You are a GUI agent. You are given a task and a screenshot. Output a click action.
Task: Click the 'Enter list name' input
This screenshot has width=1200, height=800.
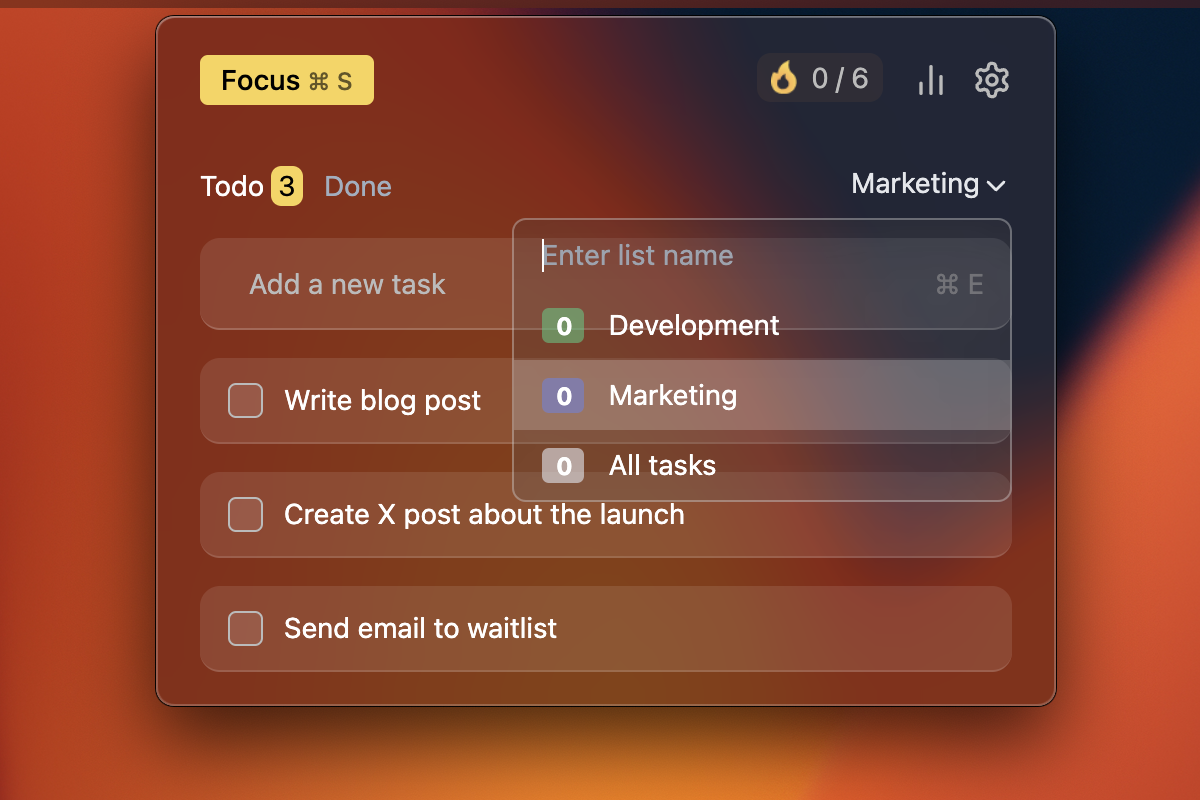637,256
